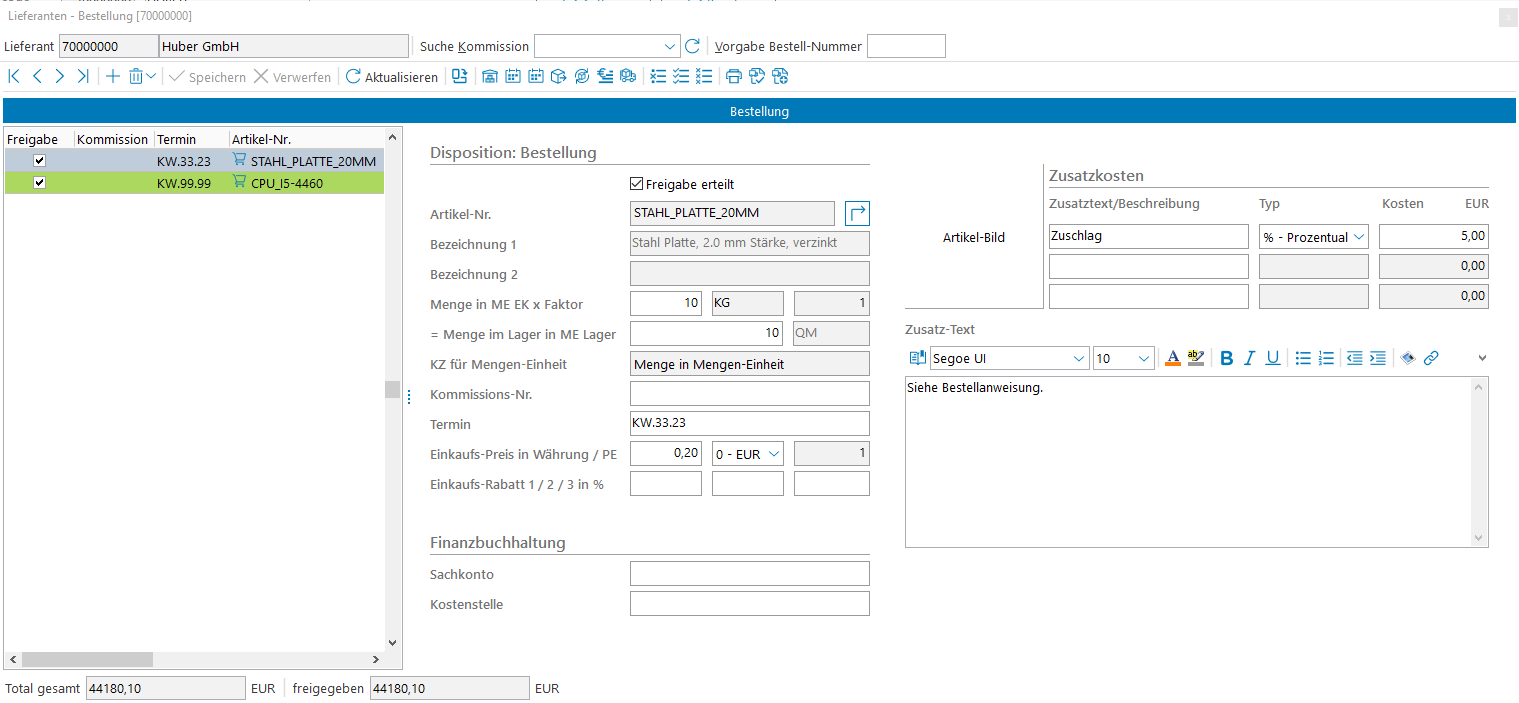This screenshot has width=1519, height=703.
Task: Uncheck Freigabe for STAHL_PLATTE_20MM row
Action: pos(39,161)
